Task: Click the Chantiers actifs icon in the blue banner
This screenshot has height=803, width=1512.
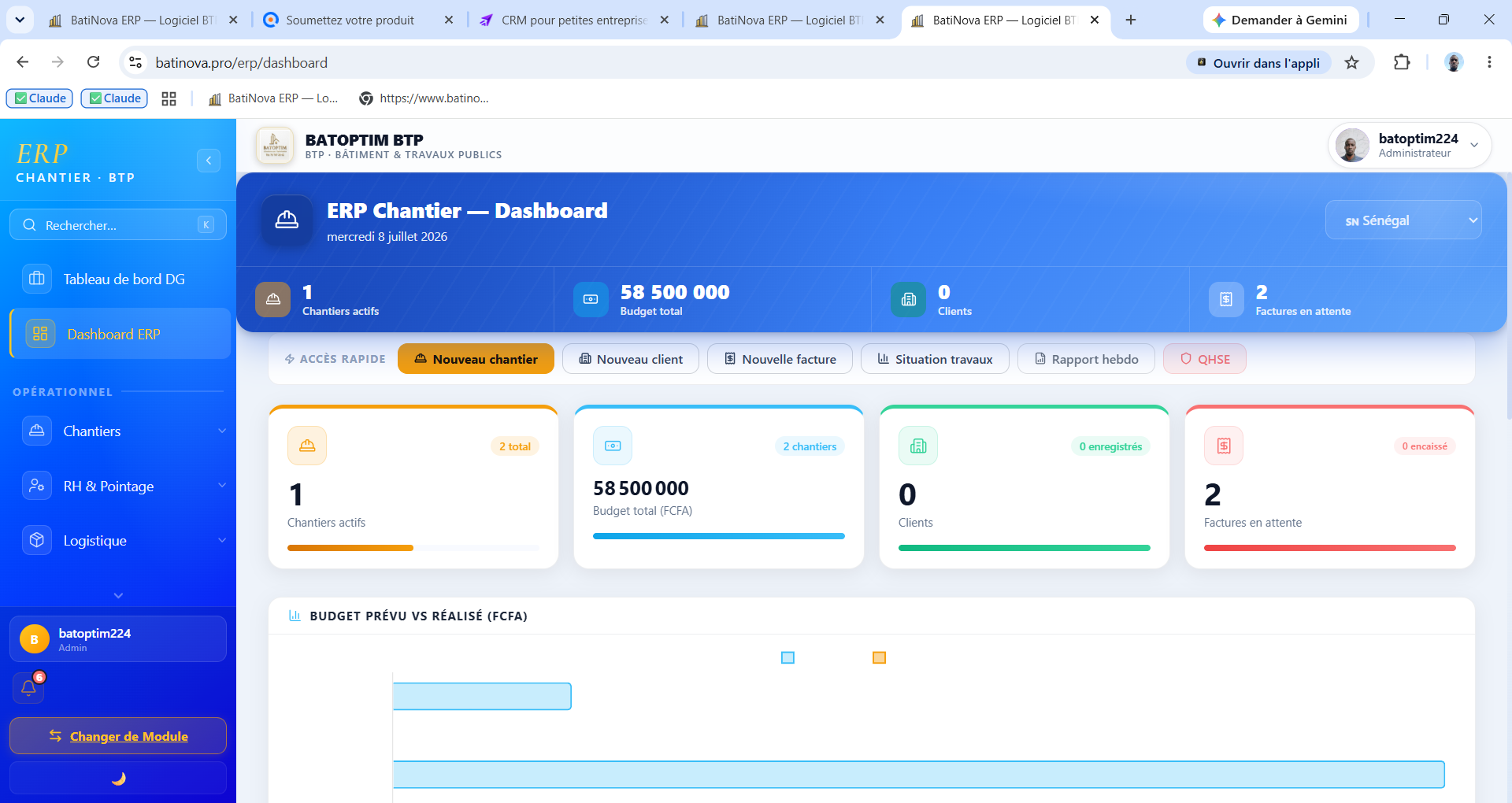Action: tap(272, 299)
